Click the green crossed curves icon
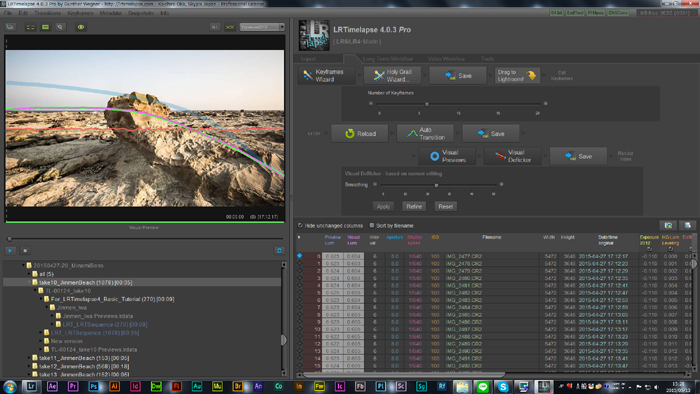Image resolution: width=700 pixels, height=394 pixels. click(x=230, y=27)
